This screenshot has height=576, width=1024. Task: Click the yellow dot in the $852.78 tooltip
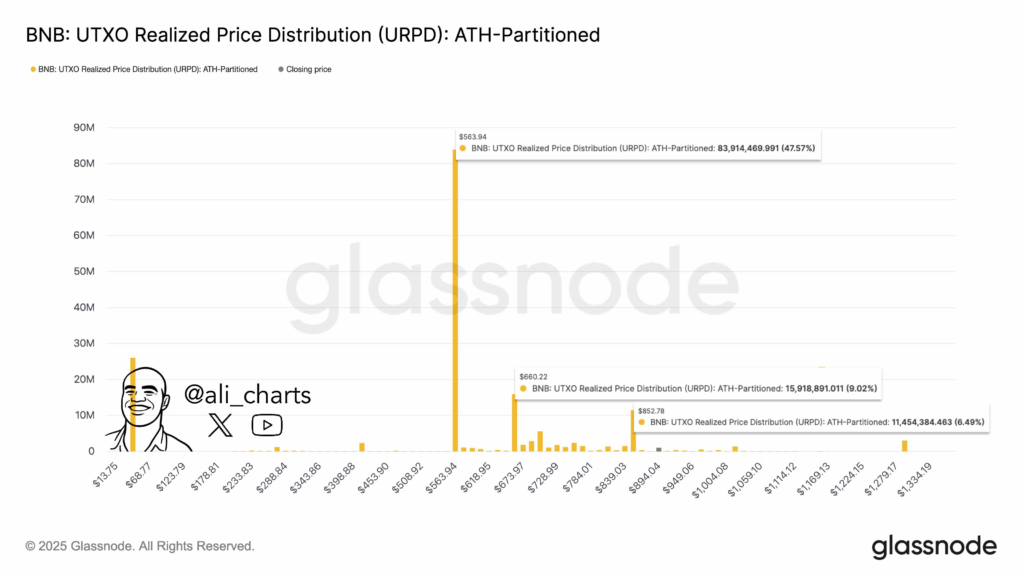pyautogui.click(x=641, y=423)
